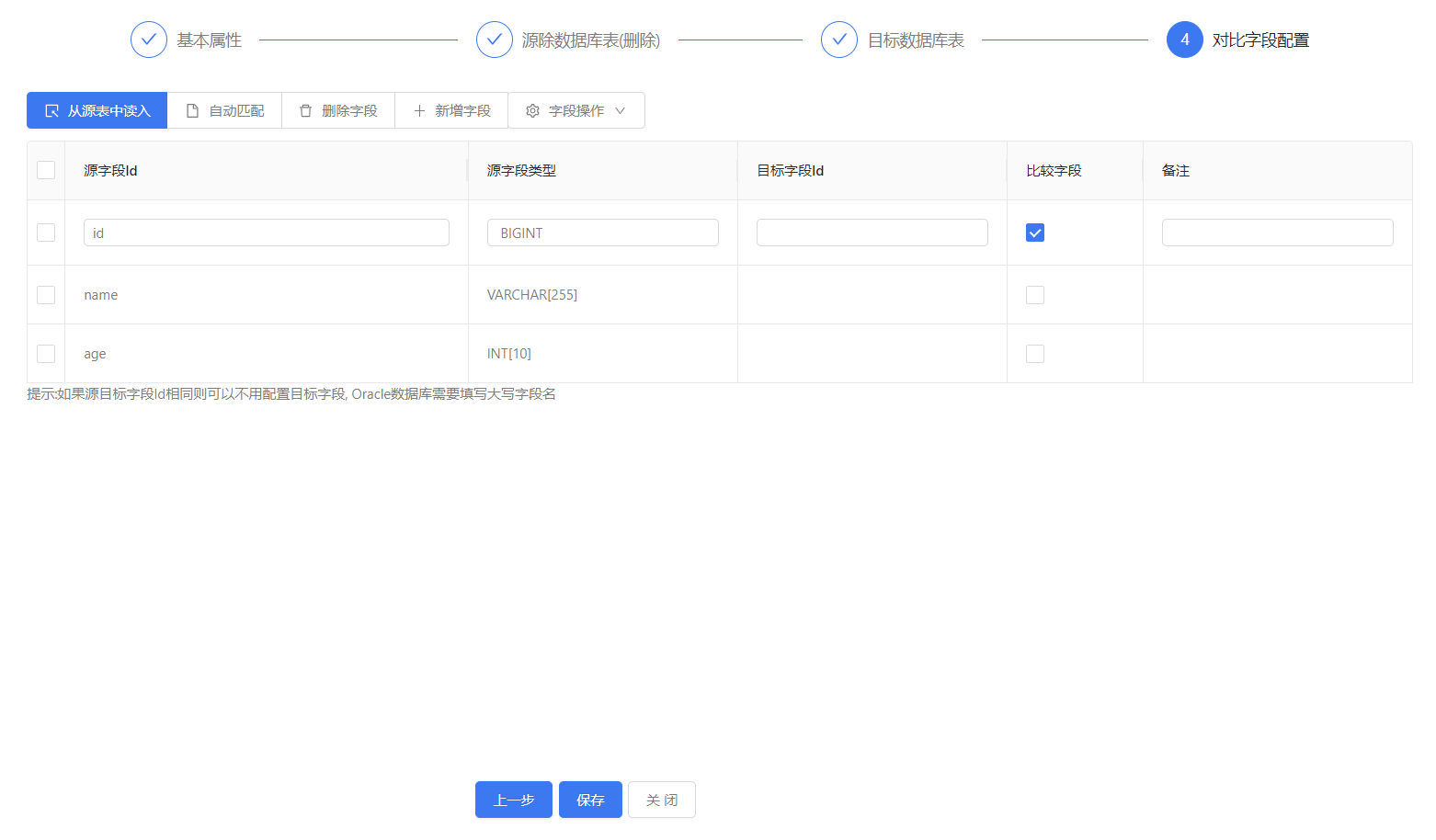Toggle the select-all checkbox in table header
Viewport: 1436px width, 840px height.
pos(46,170)
